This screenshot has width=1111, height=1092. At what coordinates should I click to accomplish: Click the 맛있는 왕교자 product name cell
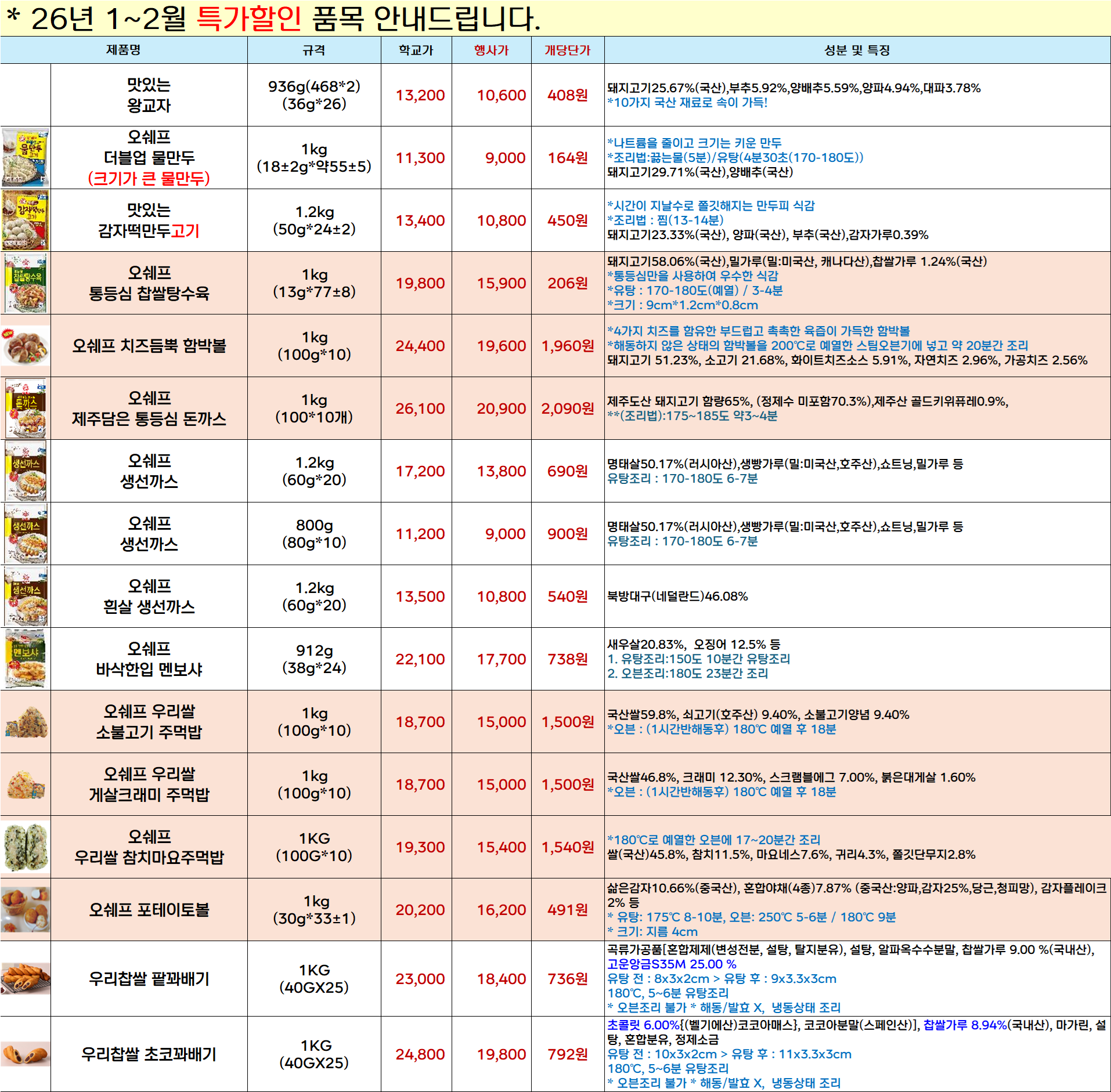tap(149, 95)
